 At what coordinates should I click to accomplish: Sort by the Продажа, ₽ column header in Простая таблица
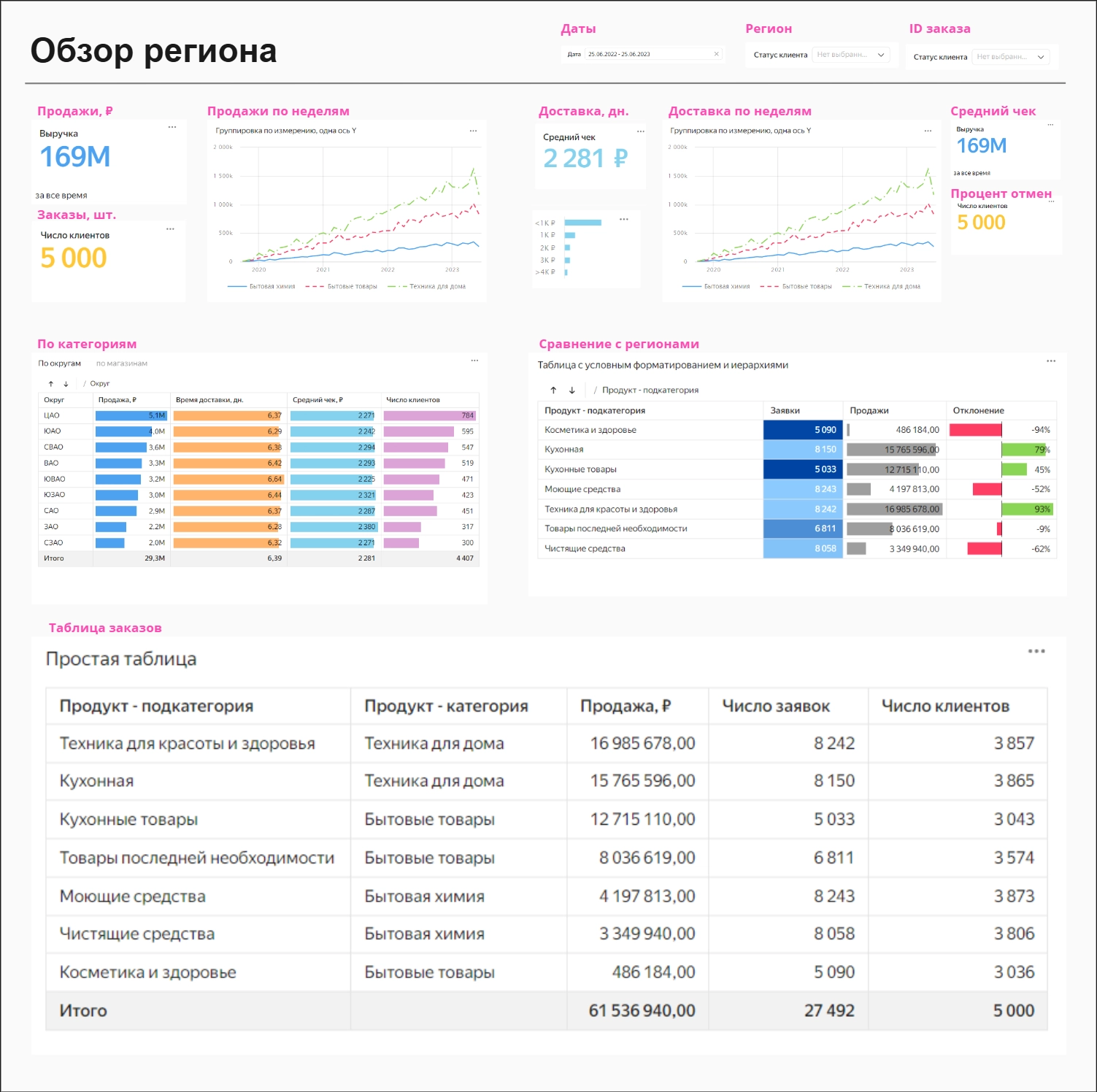625,707
